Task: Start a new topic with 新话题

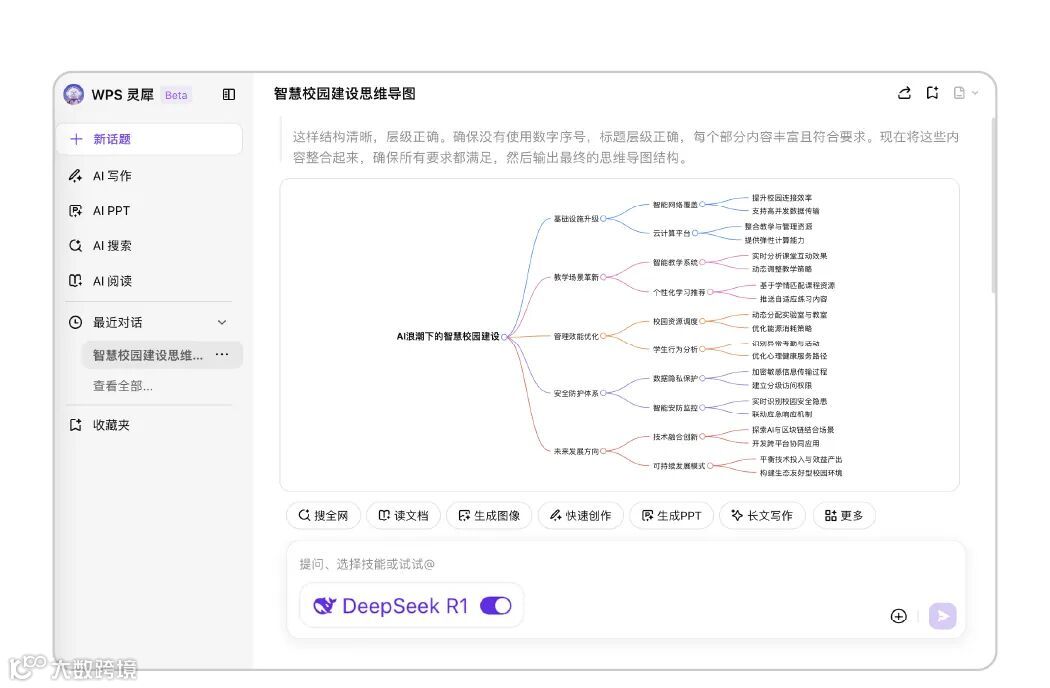Action: [x=150, y=139]
